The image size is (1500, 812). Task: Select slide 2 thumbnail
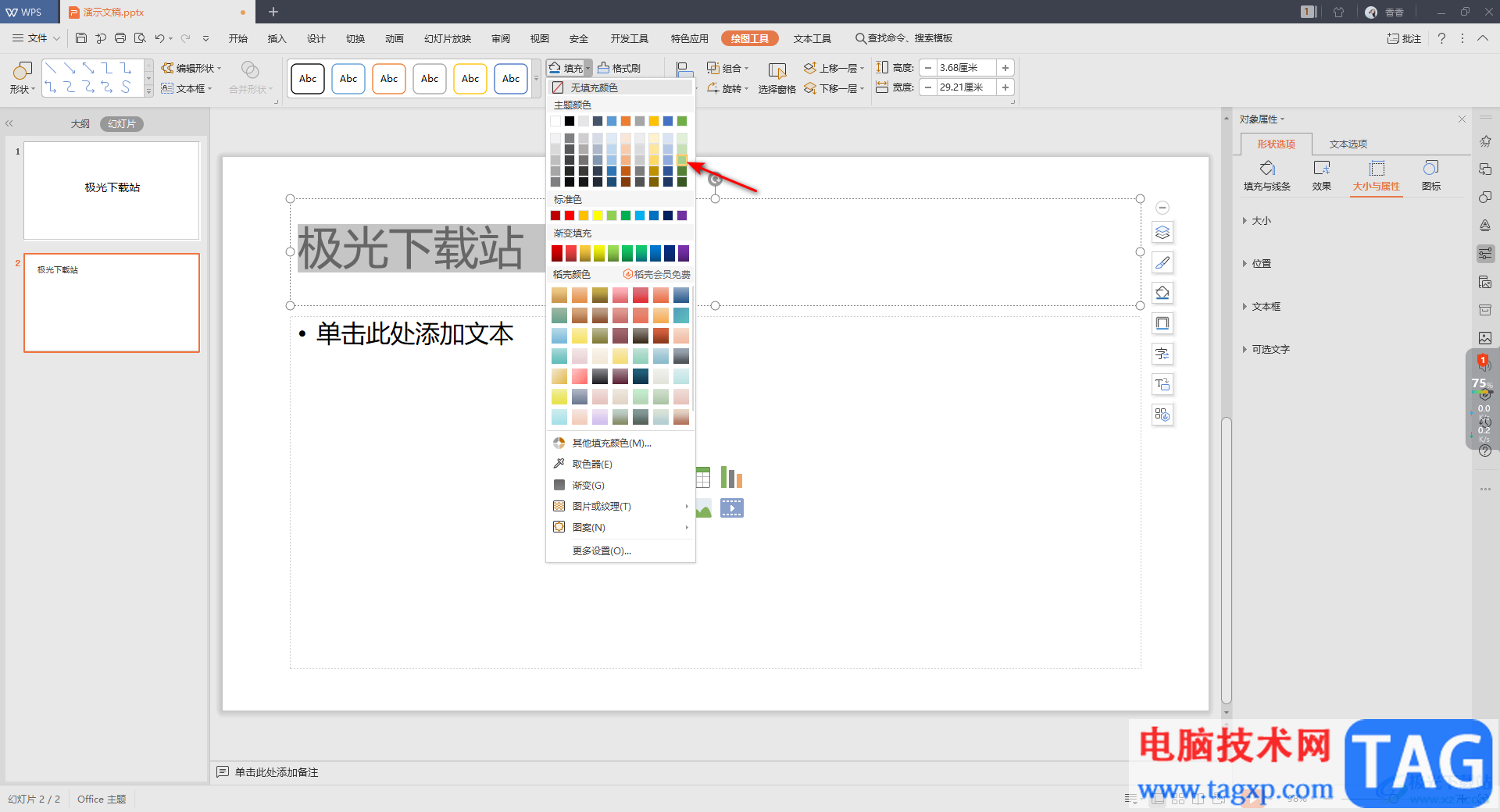112,303
